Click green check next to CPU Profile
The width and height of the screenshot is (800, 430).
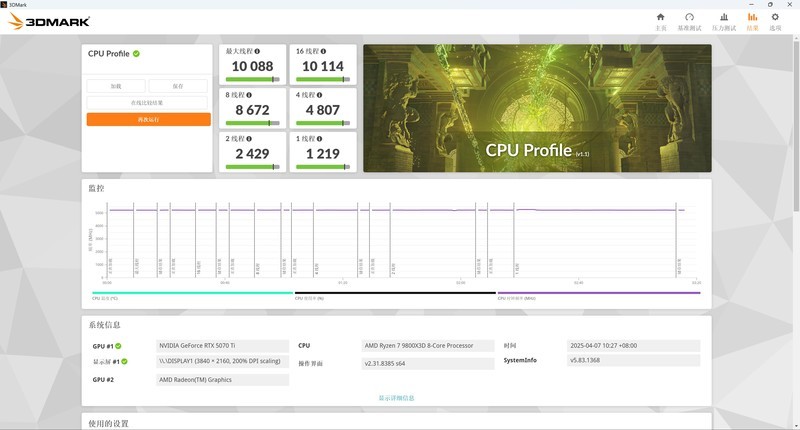[x=136, y=54]
